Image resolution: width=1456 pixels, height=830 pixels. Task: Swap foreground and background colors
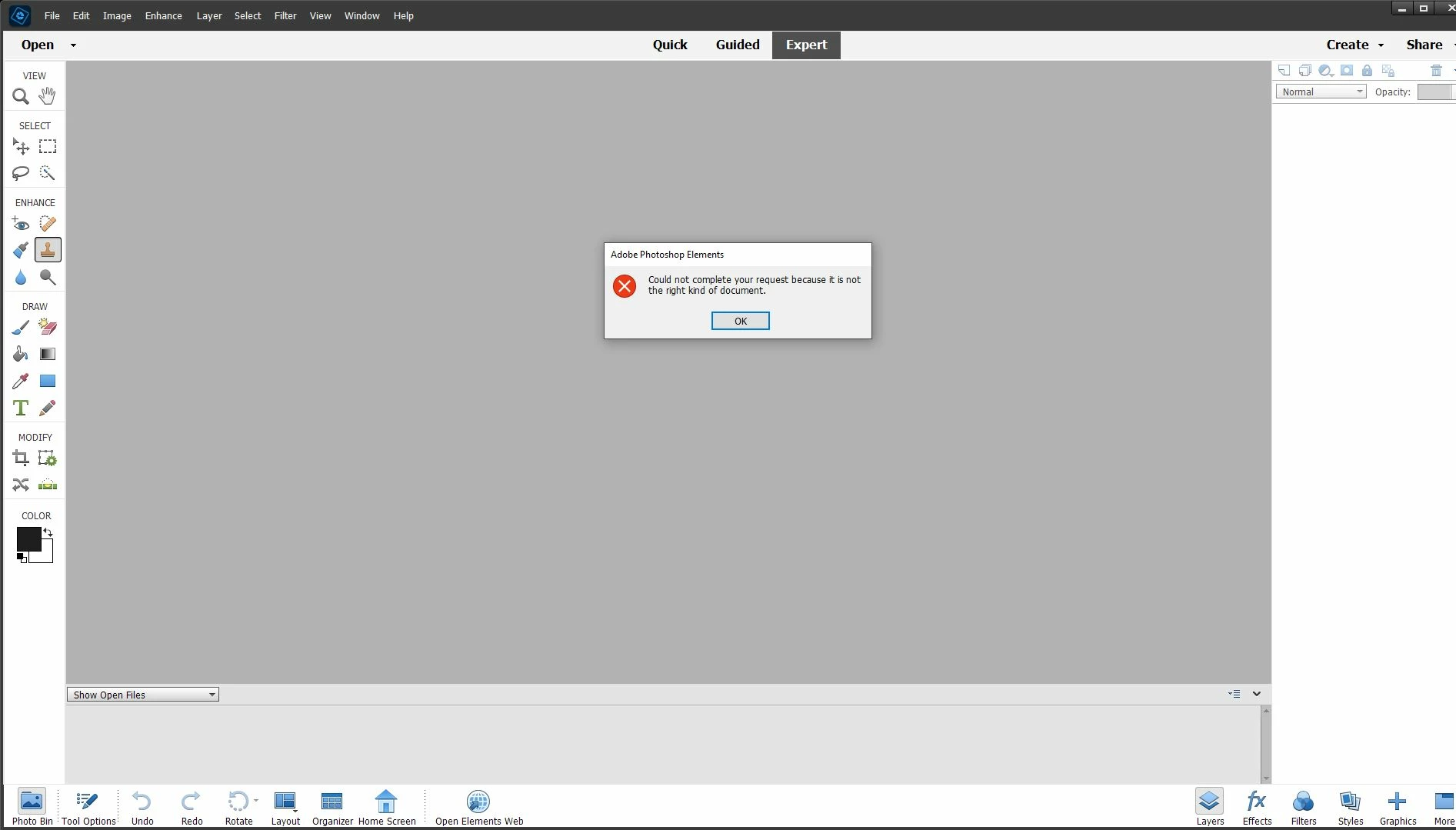tap(48, 532)
